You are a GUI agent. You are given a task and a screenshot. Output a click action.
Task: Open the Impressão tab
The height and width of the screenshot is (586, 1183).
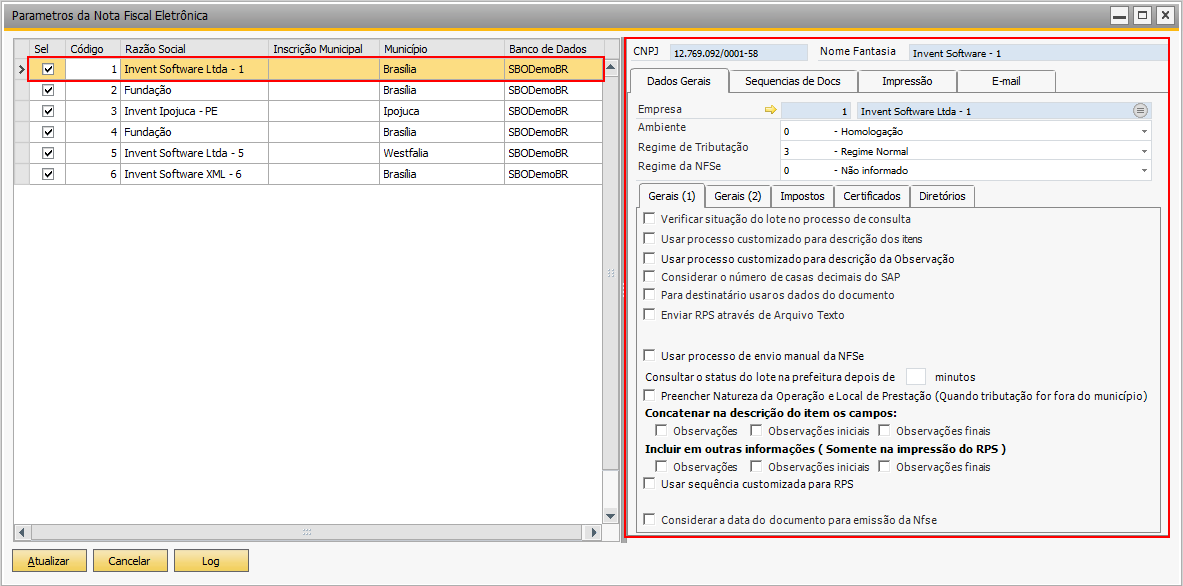[908, 81]
